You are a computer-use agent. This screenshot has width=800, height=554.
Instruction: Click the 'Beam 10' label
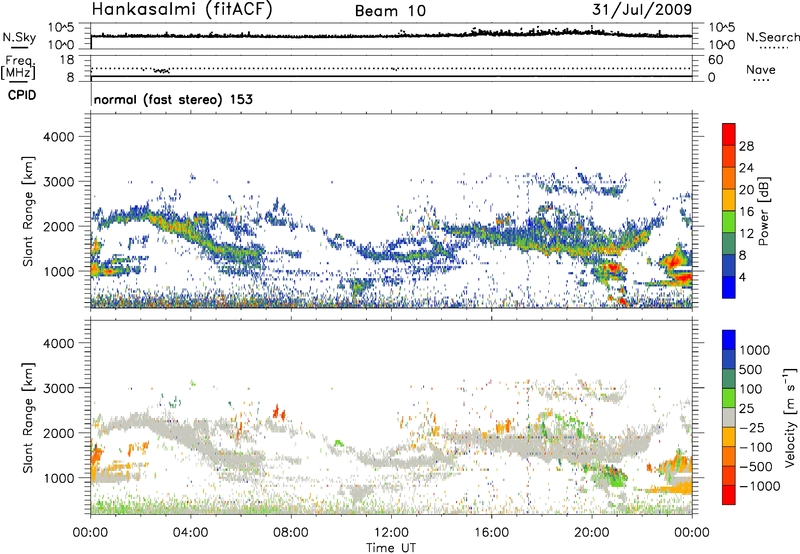tap(390, 11)
